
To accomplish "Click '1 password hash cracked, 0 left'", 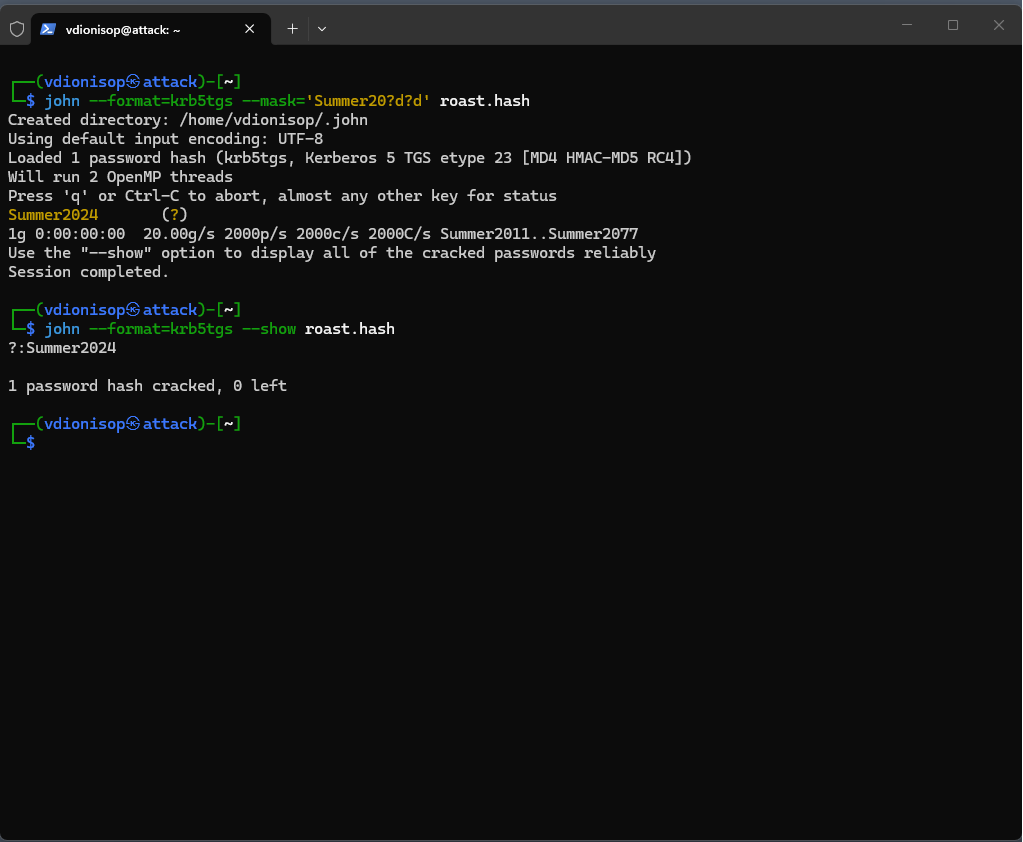I will [x=147, y=386].
